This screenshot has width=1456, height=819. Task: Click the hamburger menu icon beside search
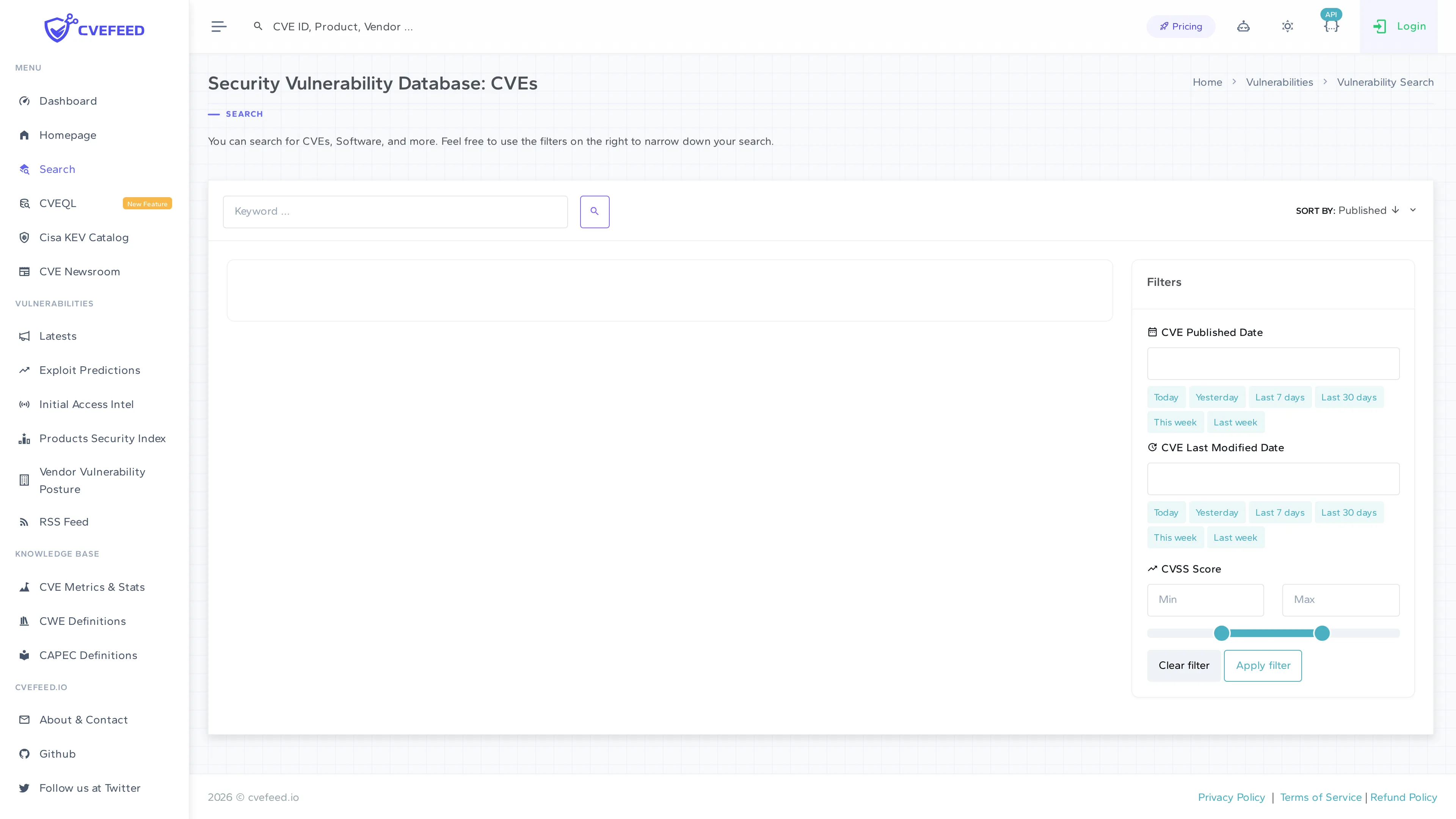coord(219,26)
